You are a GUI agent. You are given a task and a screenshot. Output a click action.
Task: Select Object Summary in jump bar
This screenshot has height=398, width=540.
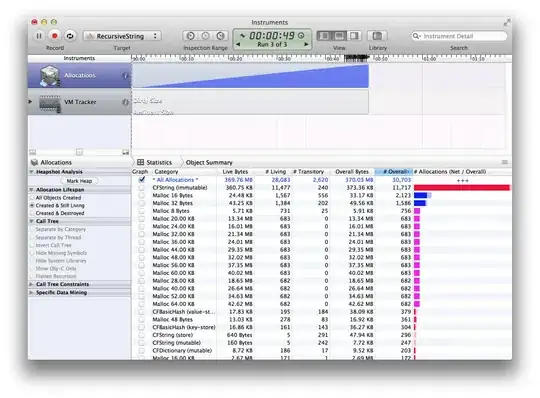[x=209, y=162]
